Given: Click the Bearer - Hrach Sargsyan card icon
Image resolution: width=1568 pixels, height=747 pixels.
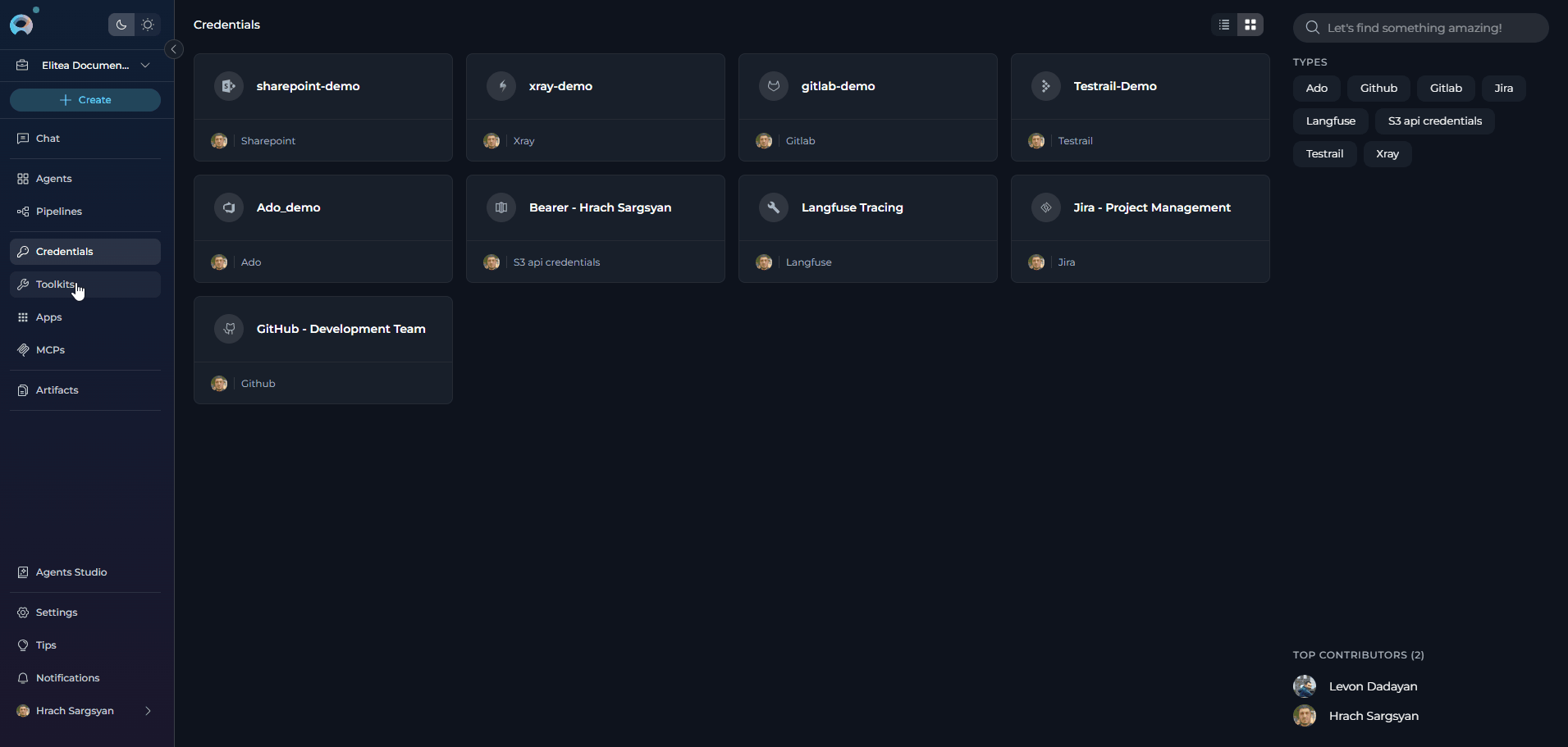Looking at the screenshot, I should [501, 207].
